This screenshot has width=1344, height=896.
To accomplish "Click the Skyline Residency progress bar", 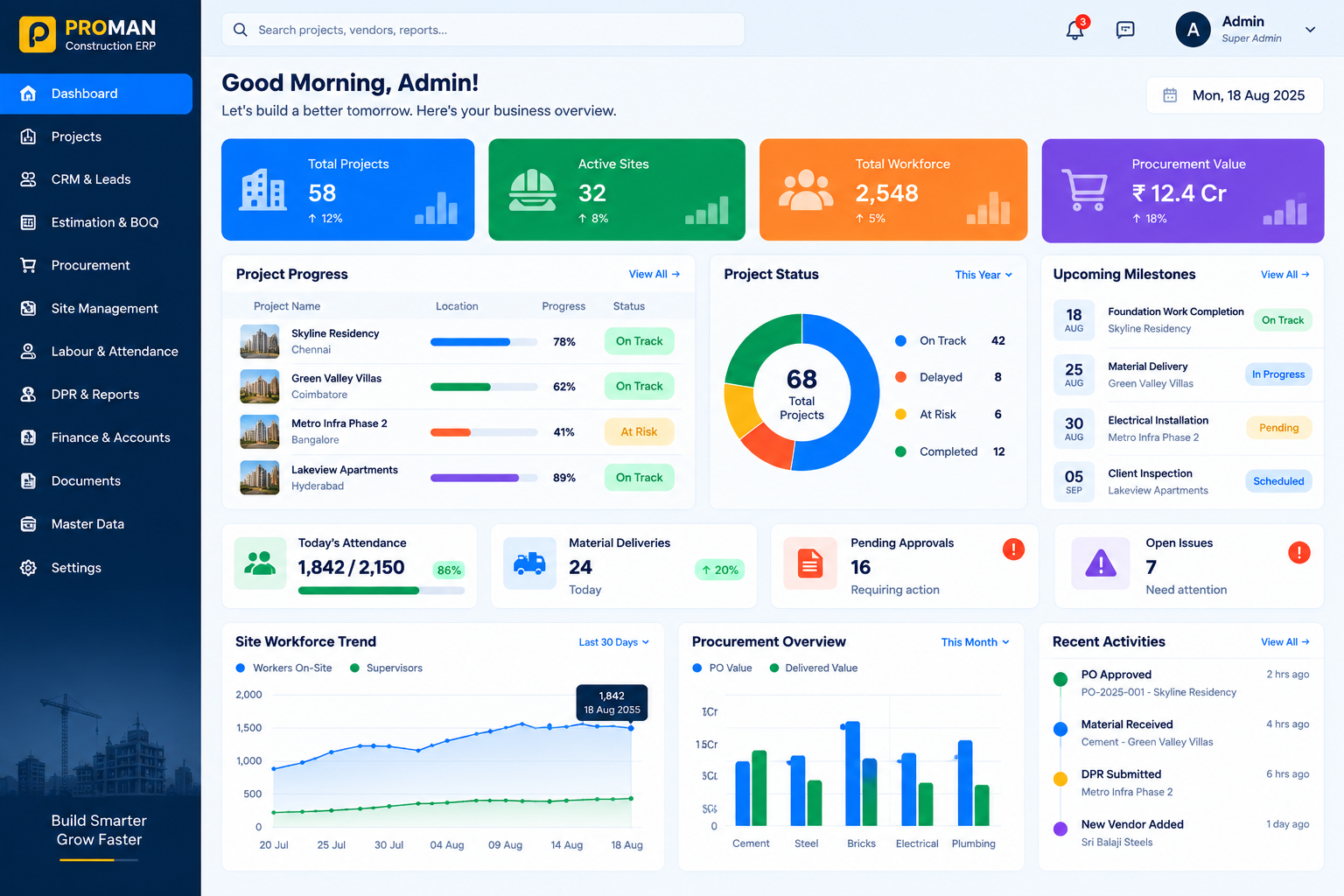I will (x=484, y=342).
